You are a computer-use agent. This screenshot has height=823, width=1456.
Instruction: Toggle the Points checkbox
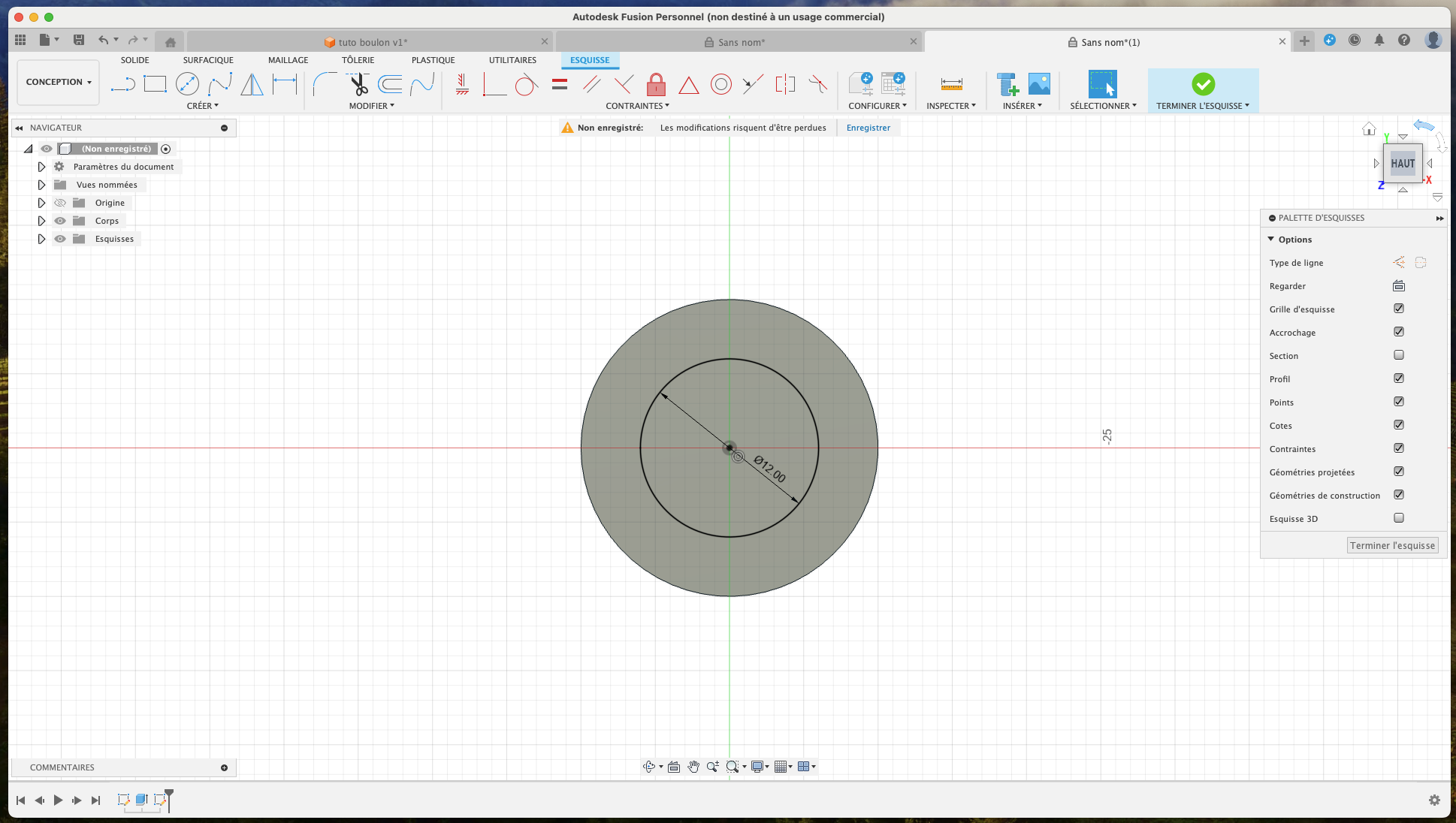tap(1399, 402)
